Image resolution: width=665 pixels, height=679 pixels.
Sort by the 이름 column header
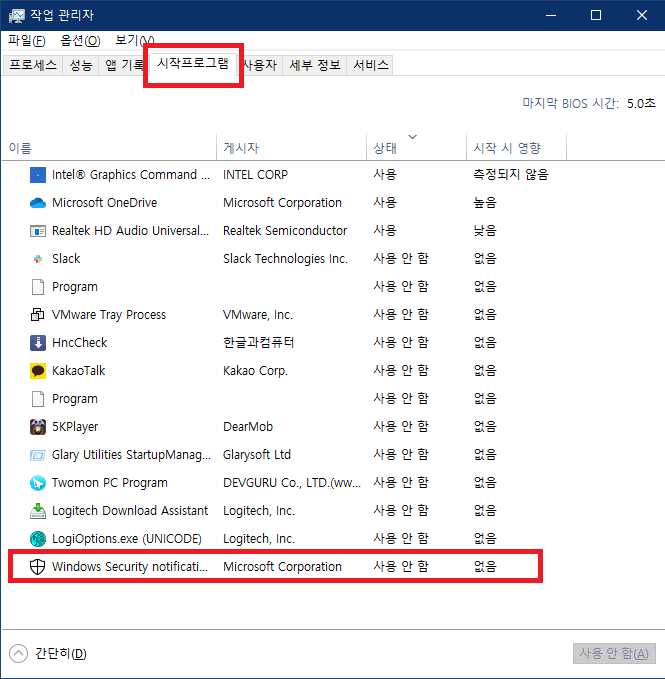click(109, 148)
